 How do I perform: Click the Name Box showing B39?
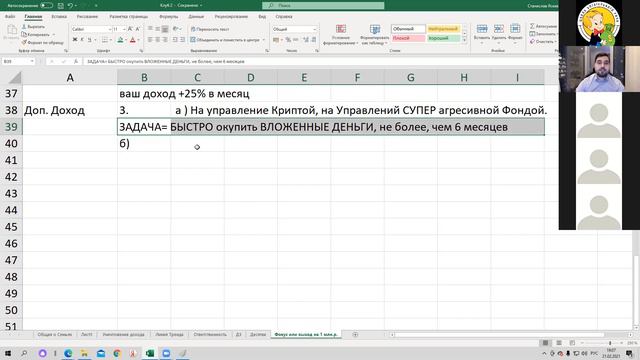pyautogui.click(x=18, y=61)
